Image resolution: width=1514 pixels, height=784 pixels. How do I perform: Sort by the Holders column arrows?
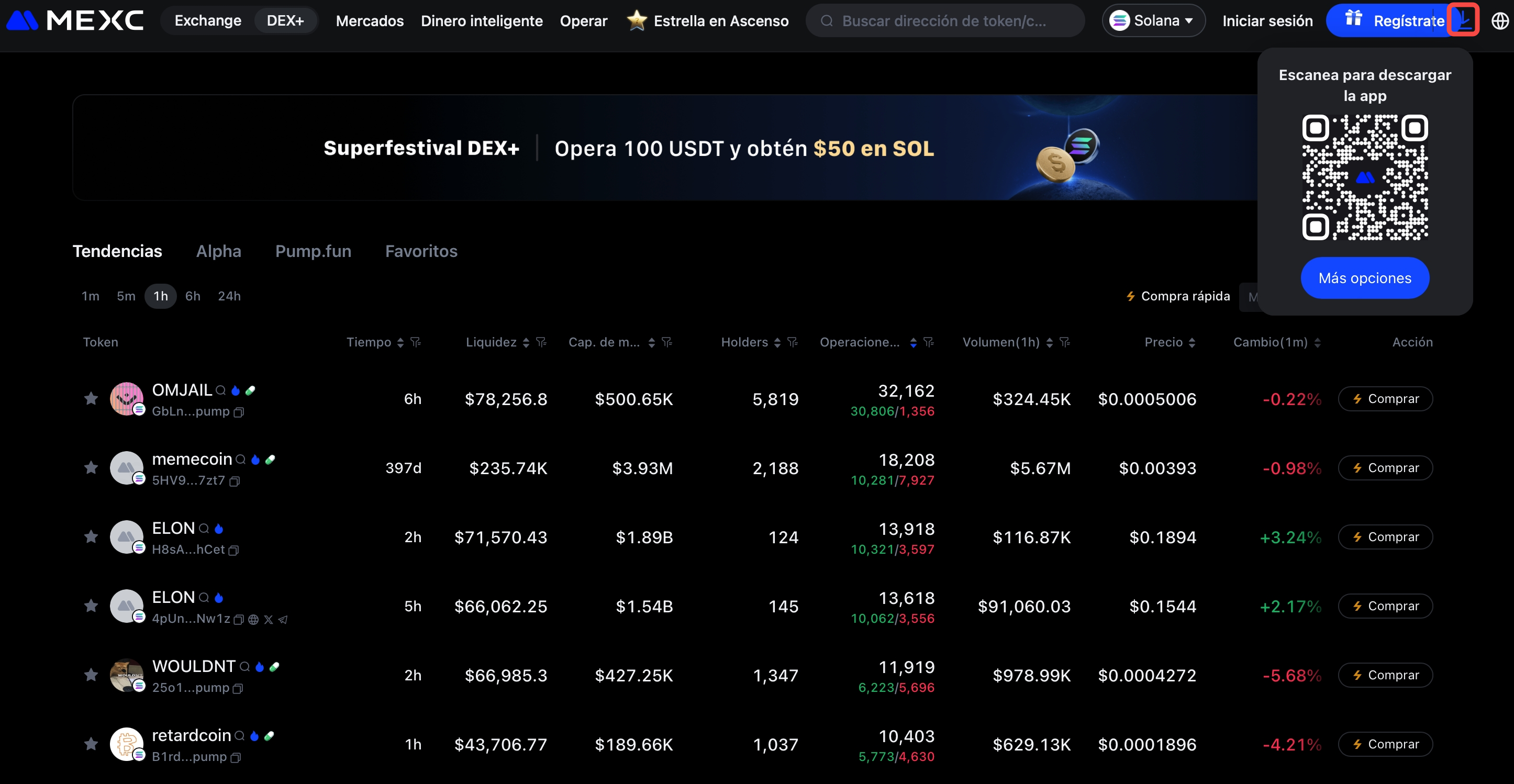777,343
